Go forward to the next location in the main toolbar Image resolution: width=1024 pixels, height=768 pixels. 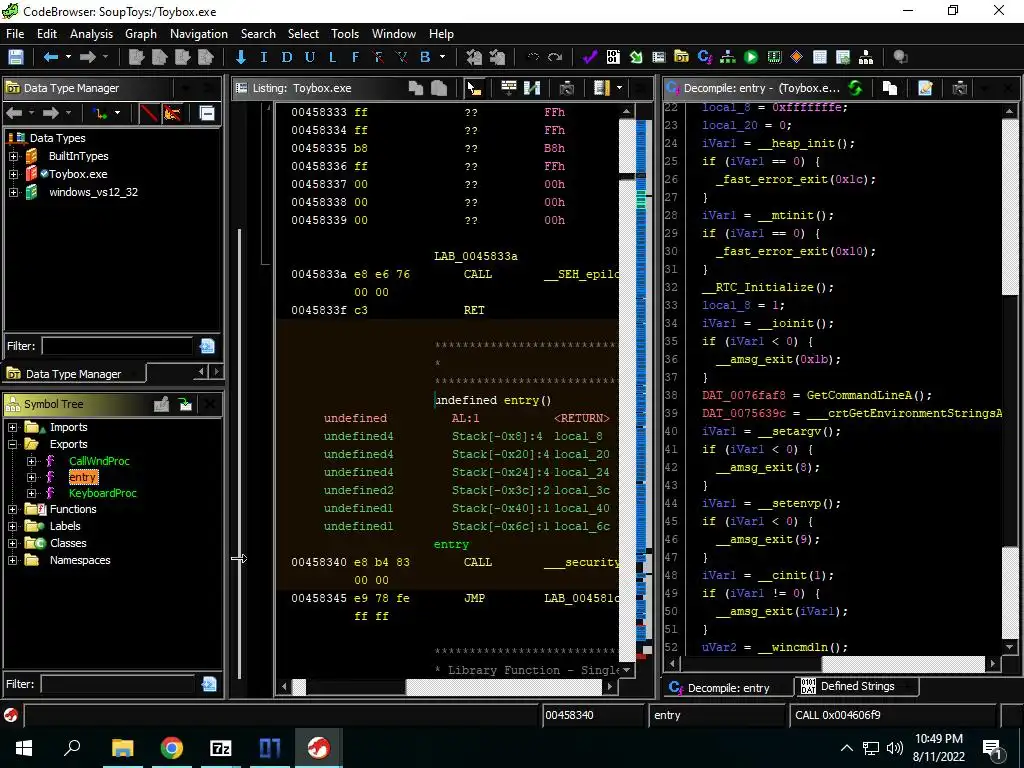[x=88, y=57]
